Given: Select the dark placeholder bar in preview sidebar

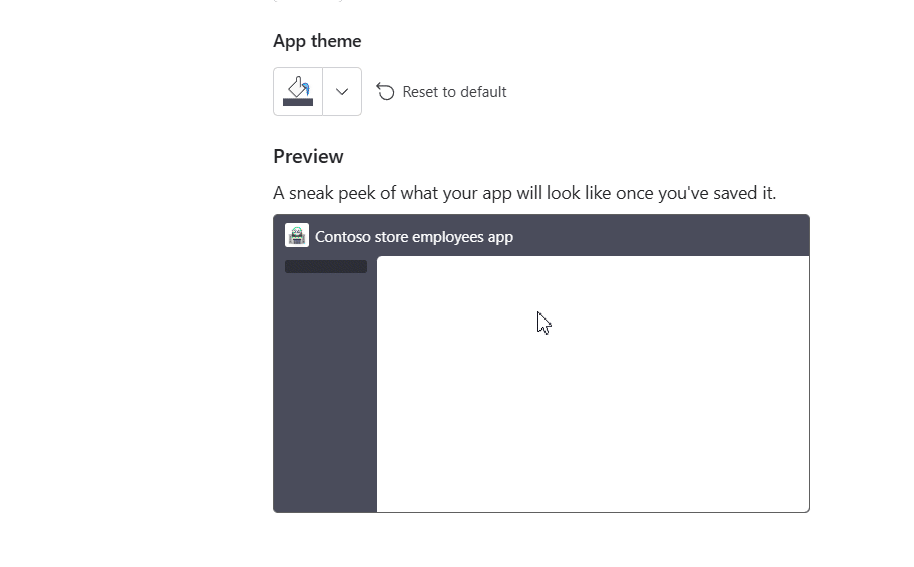Looking at the screenshot, I should click(x=326, y=267).
